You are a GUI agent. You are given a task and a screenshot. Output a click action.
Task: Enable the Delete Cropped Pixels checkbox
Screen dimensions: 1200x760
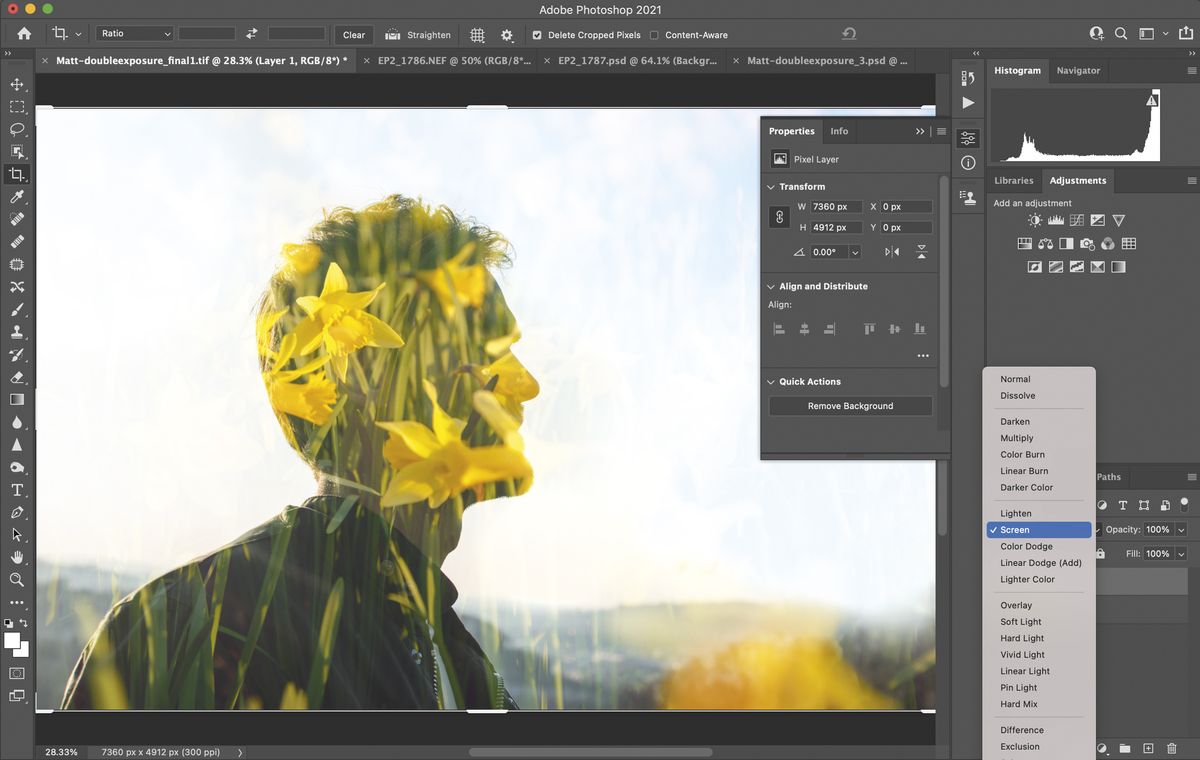click(x=538, y=35)
